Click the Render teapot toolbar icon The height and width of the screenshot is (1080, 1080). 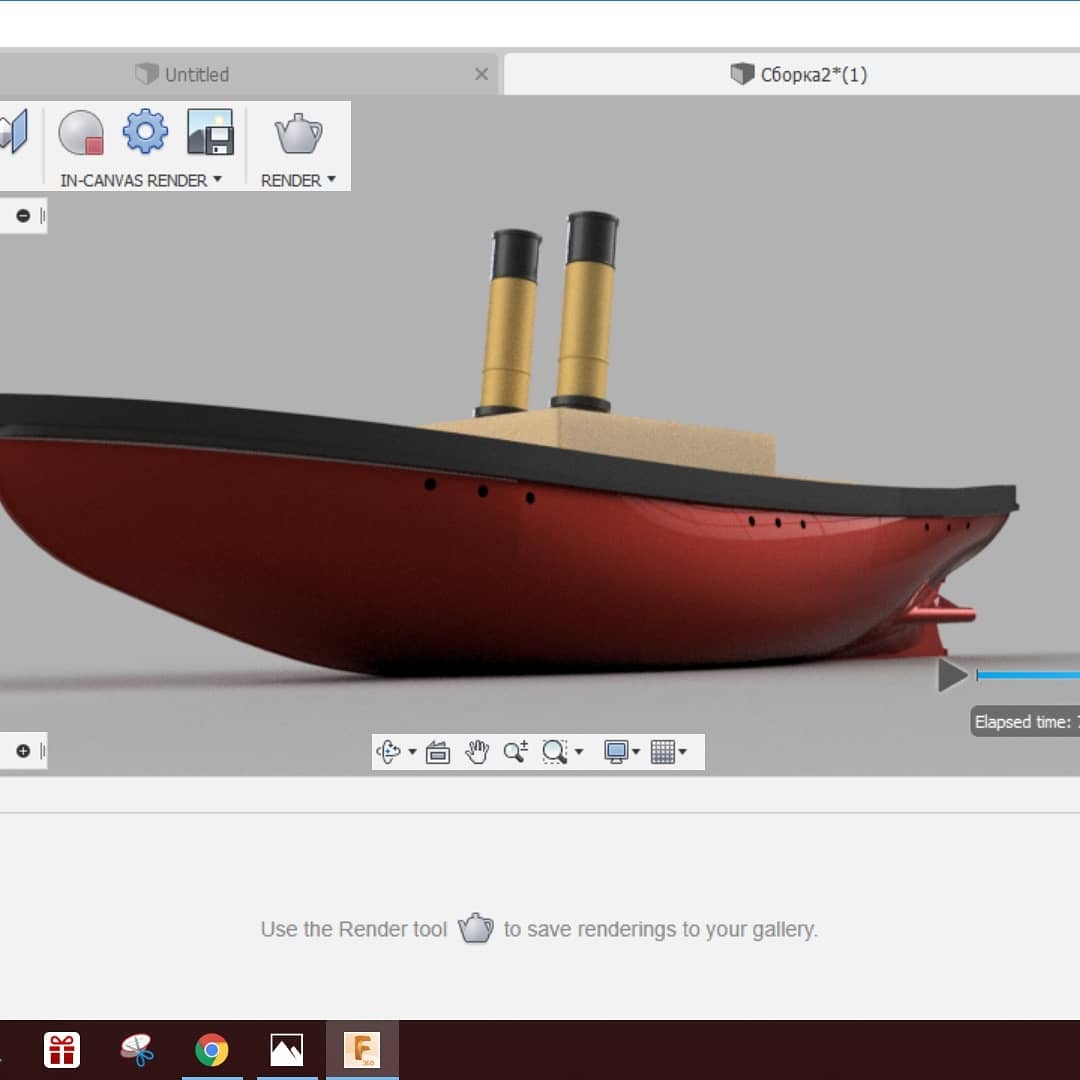(298, 133)
